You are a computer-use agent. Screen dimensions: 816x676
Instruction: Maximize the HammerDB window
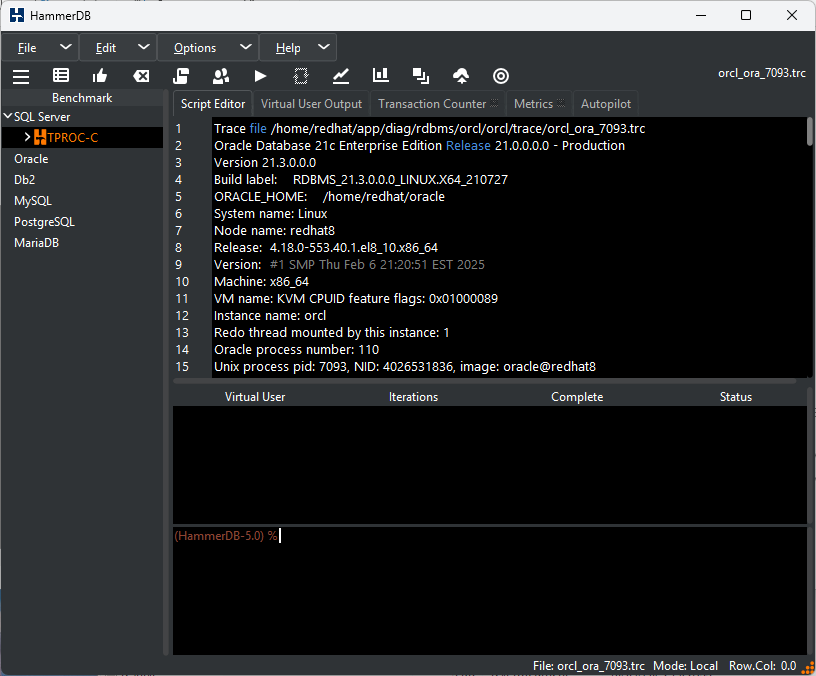pos(746,15)
